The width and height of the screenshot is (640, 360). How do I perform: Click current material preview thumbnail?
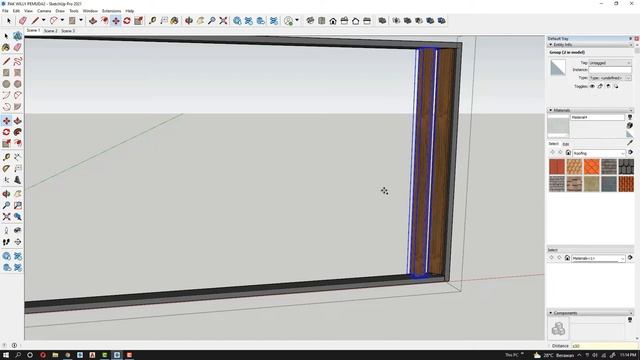[x=558, y=125]
